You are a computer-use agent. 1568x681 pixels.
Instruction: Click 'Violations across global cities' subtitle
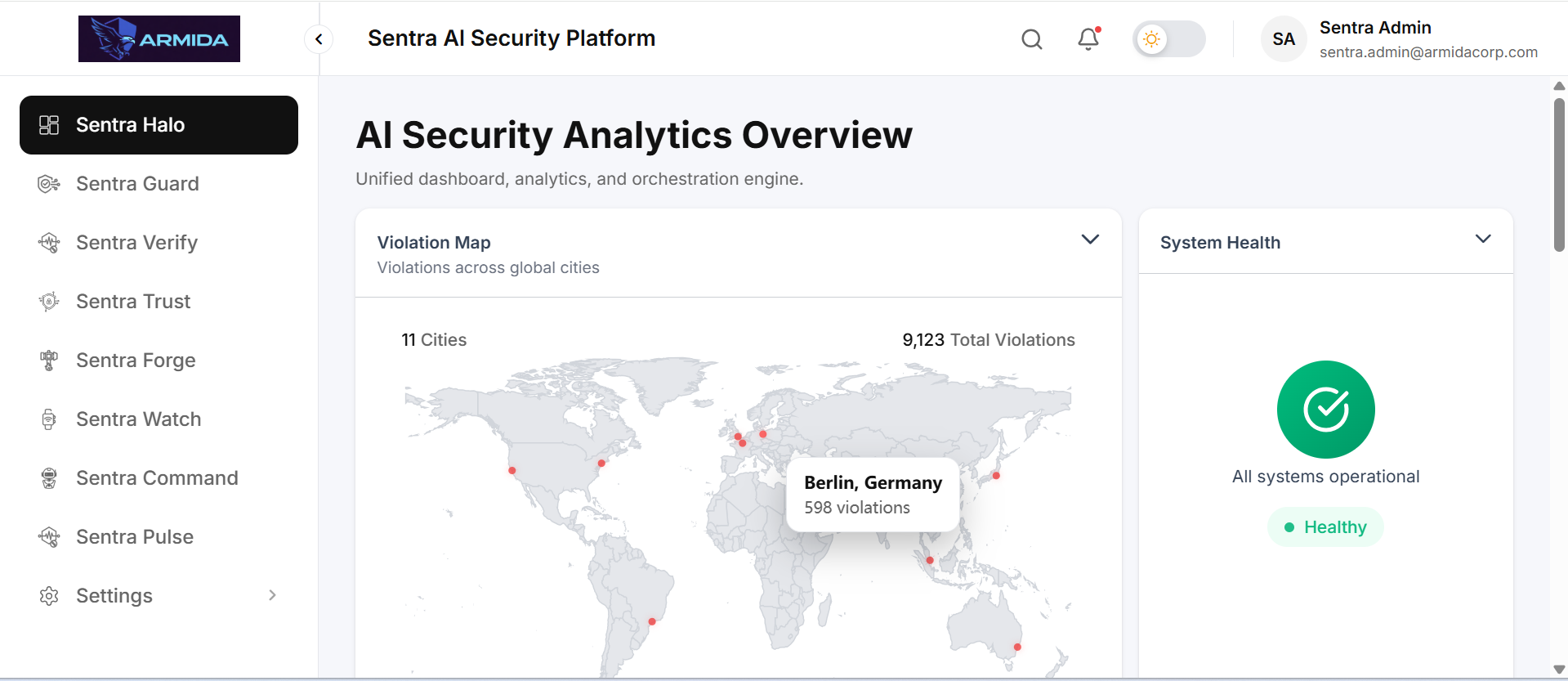488,268
